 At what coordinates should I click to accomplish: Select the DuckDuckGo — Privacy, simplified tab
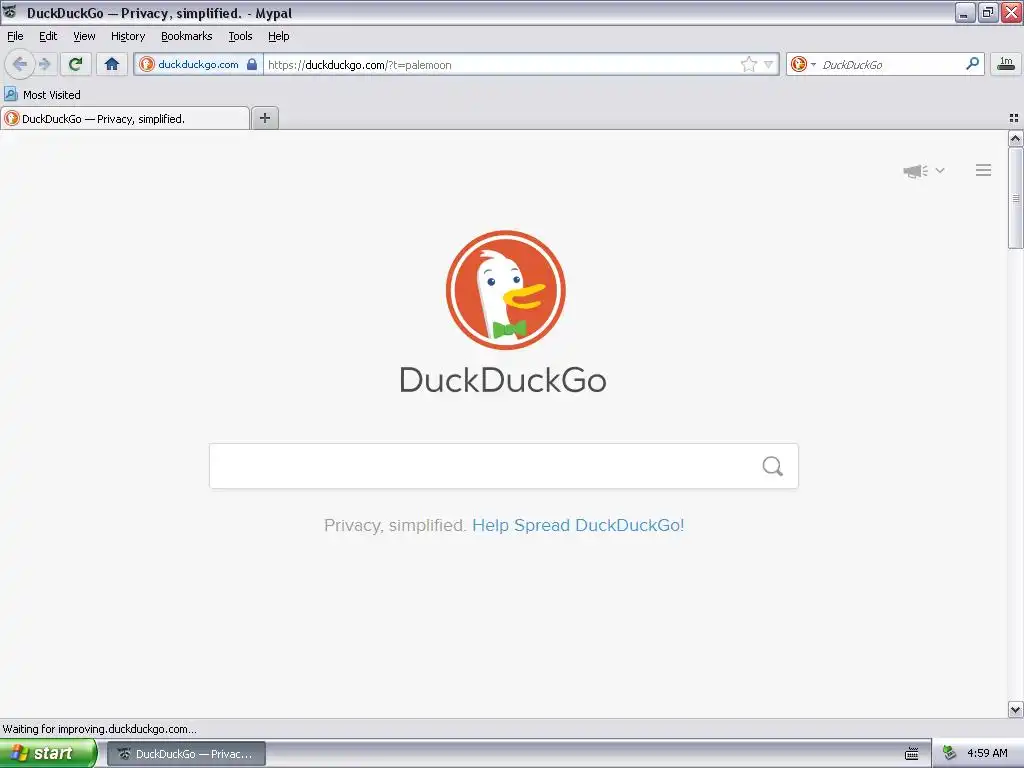click(x=125, y=118)
